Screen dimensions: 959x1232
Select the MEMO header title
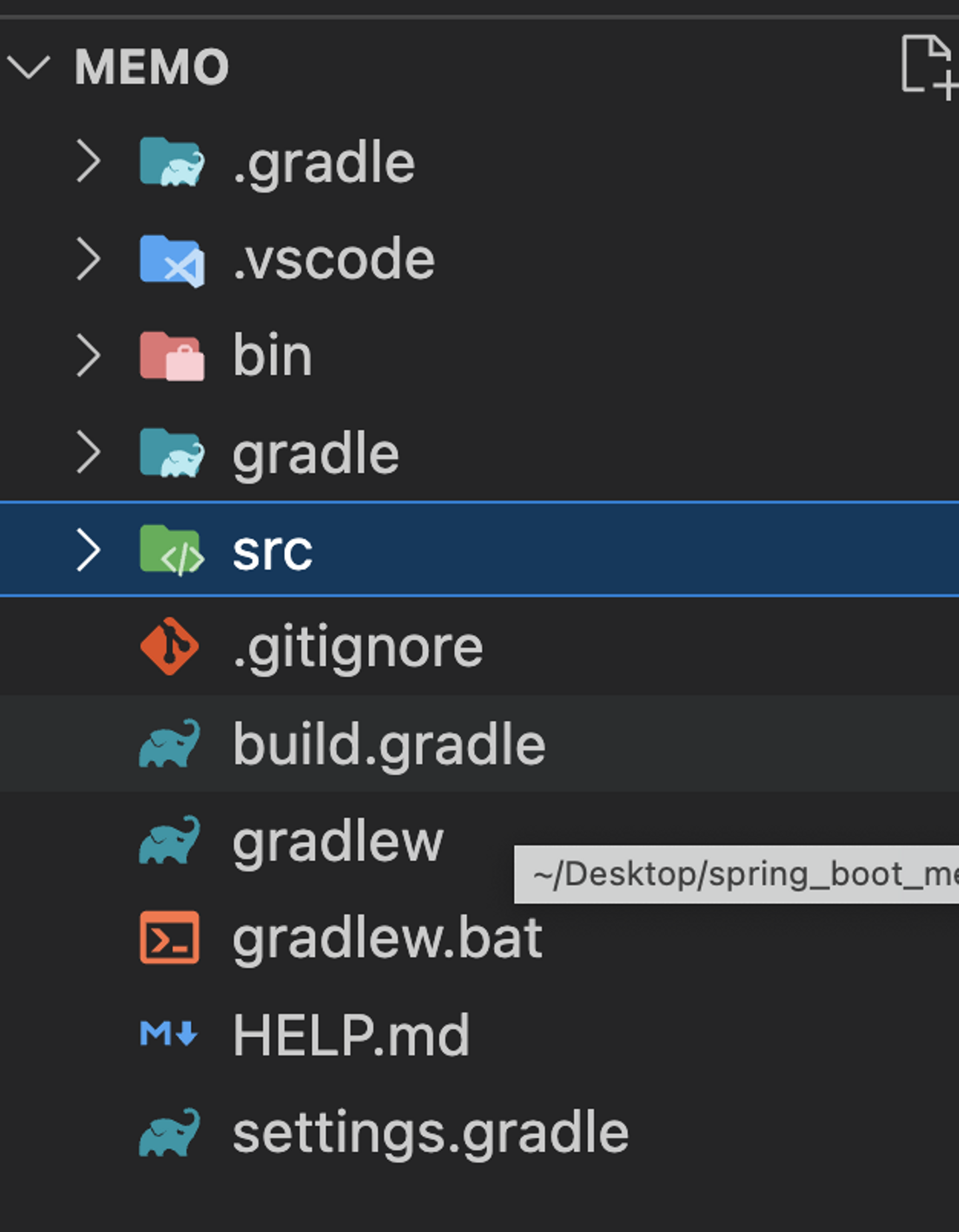coord(152,67)
